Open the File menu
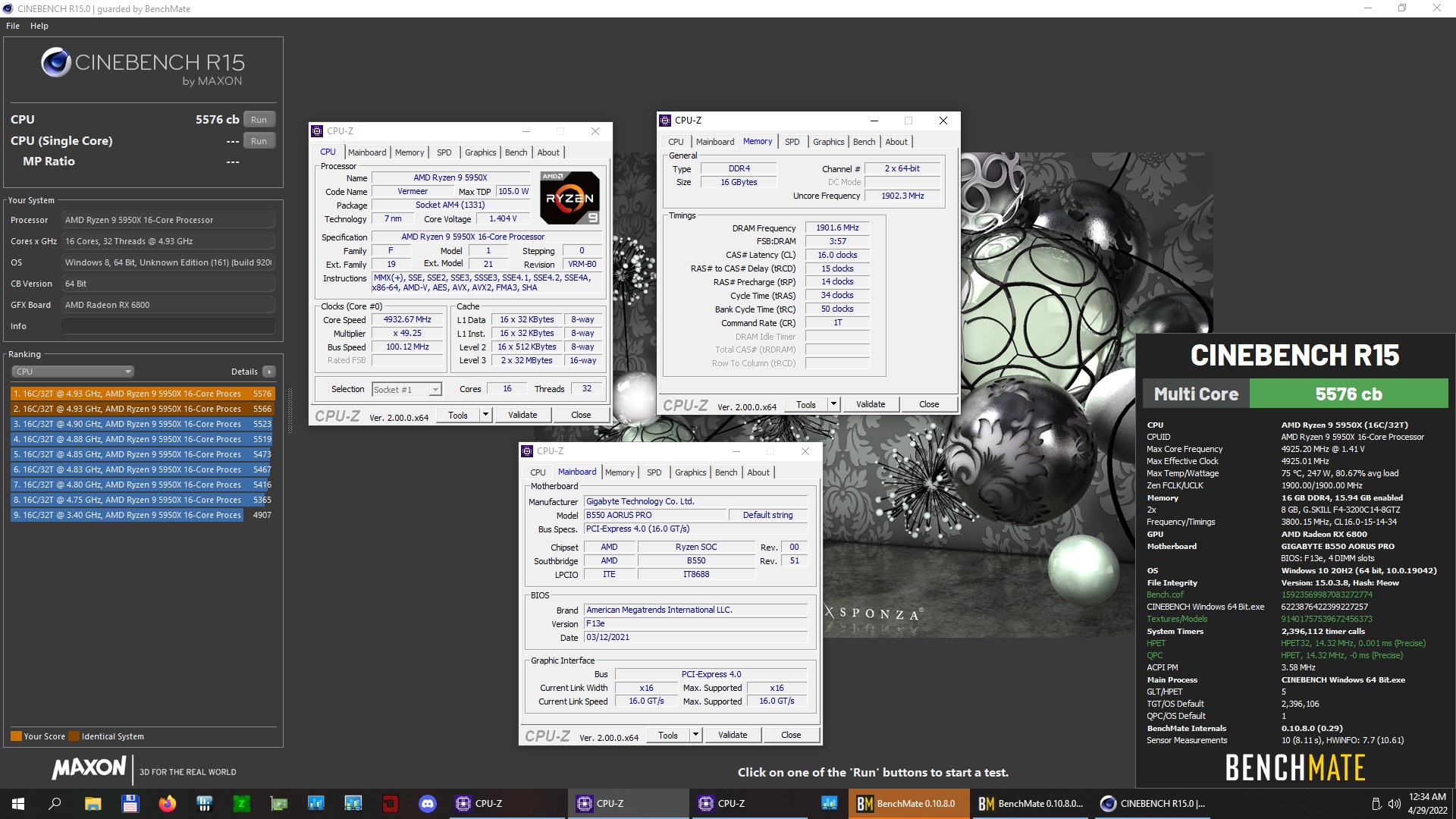The image size is (1456, 819). click(x=13, y=26)
